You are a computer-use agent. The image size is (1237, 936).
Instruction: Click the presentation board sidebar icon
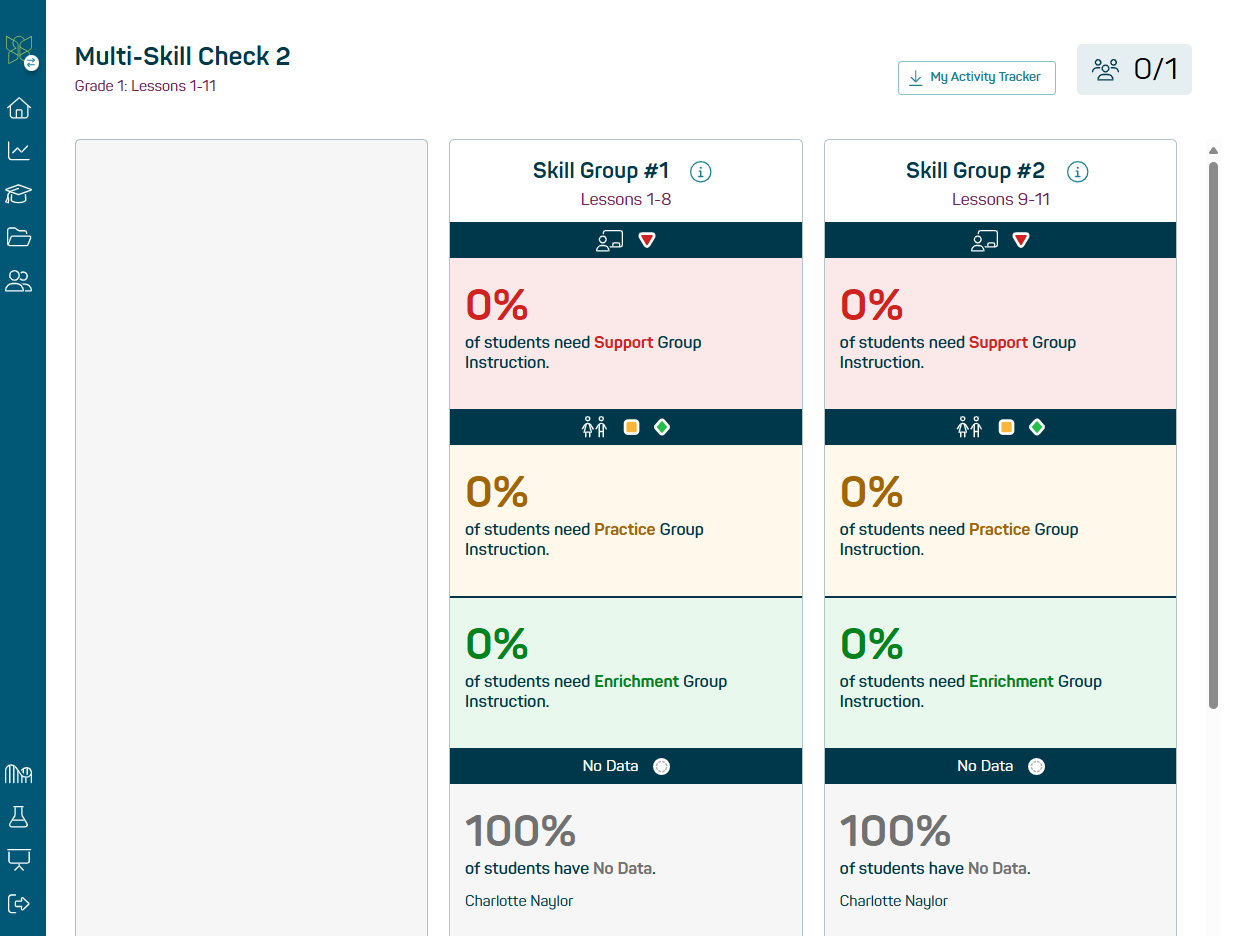(x=19, y=860)
